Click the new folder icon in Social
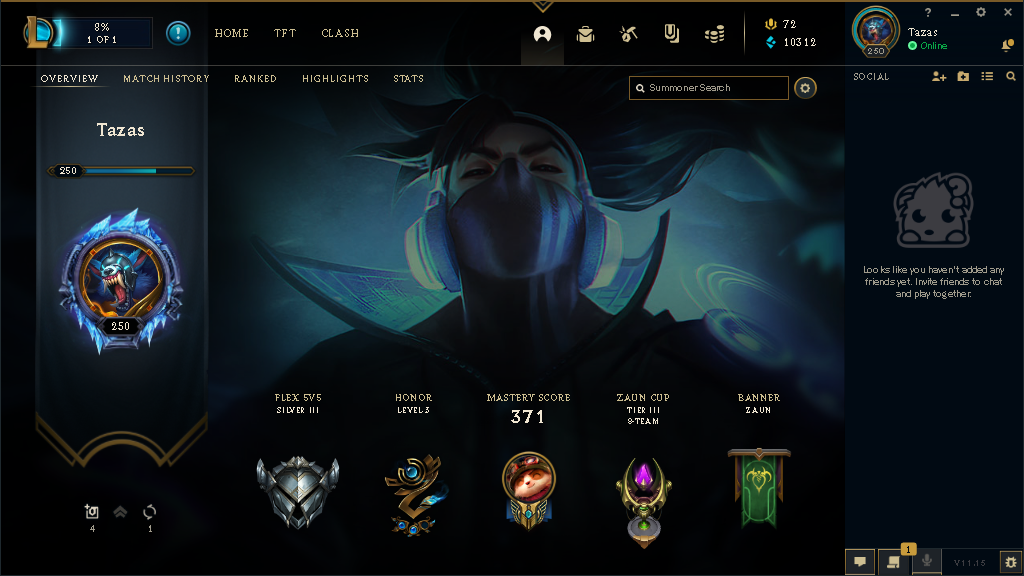 [963, 76]
